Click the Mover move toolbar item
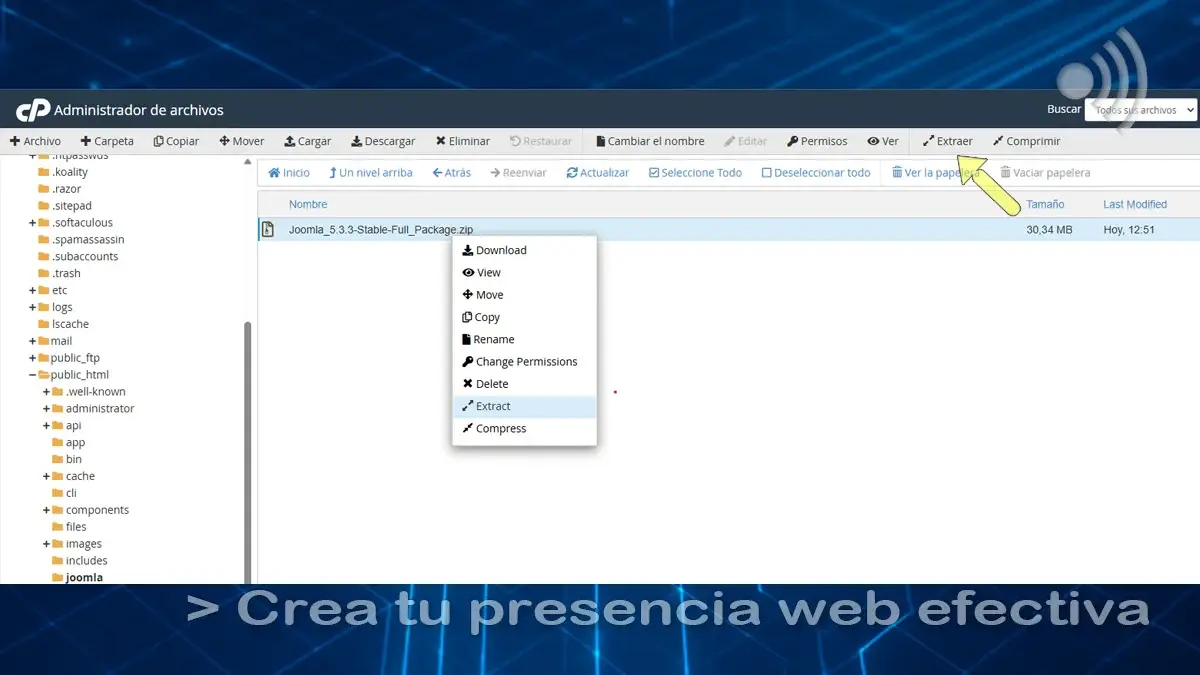This screenshot has height=675, width=1200. (241, 141)
